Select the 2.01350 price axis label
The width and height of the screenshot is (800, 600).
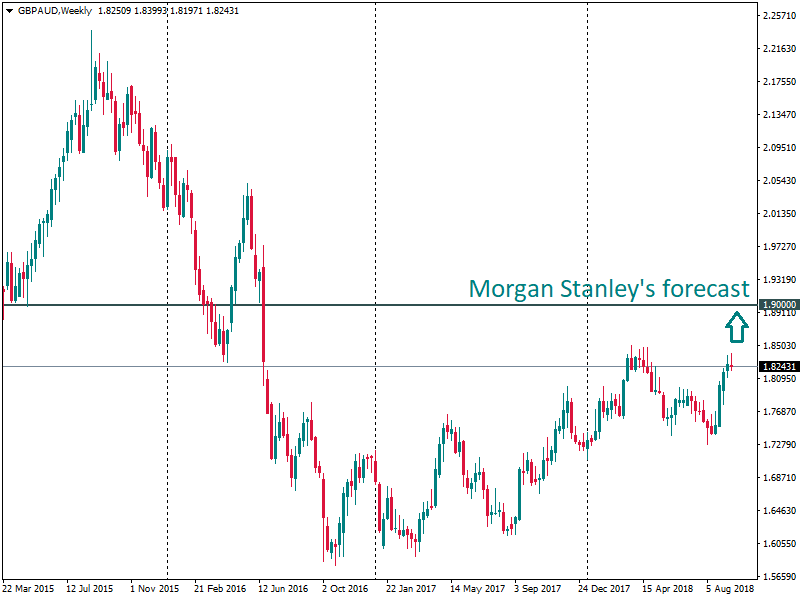coord(777,214)
